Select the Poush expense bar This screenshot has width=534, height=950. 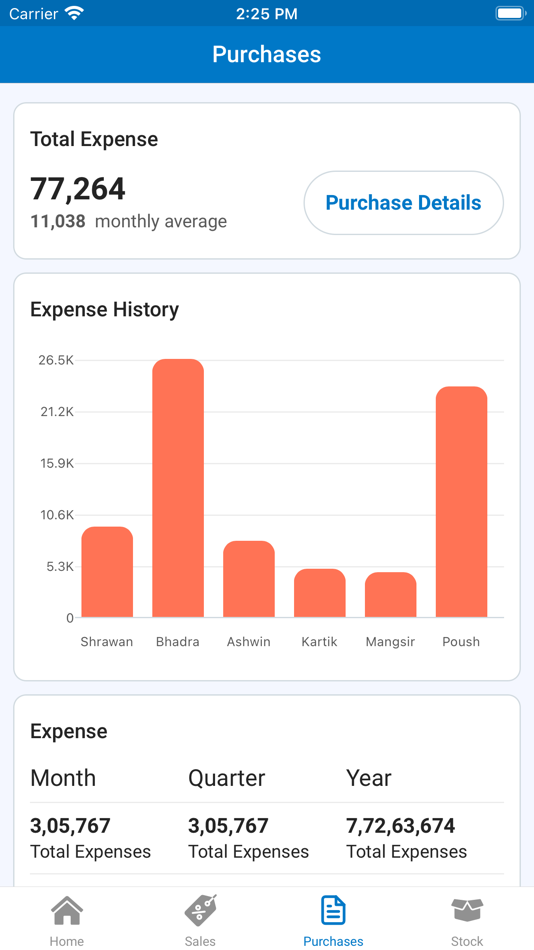461,502
